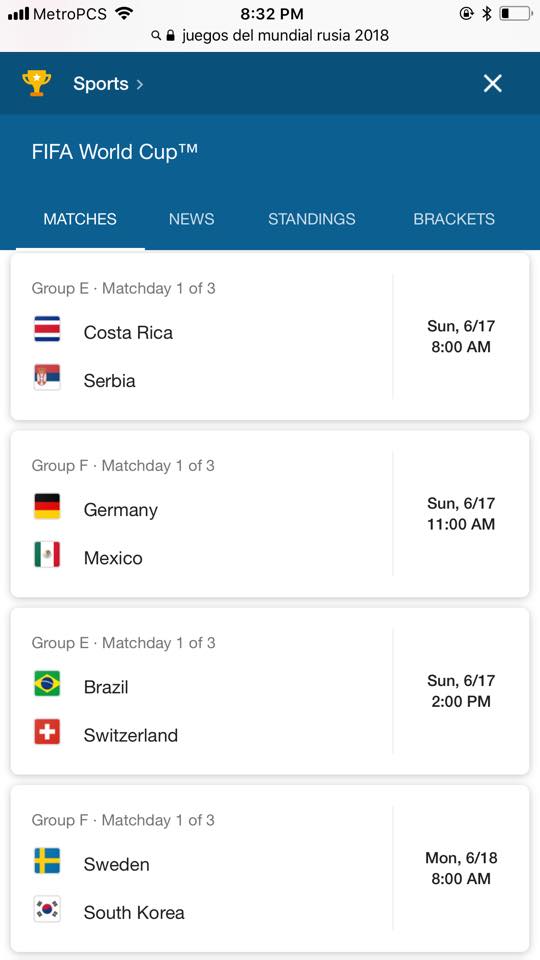Click the South Korea flag icon
The width and height of the screenshot is (540, 960).
pyautogui.click(x=47, y=909)
